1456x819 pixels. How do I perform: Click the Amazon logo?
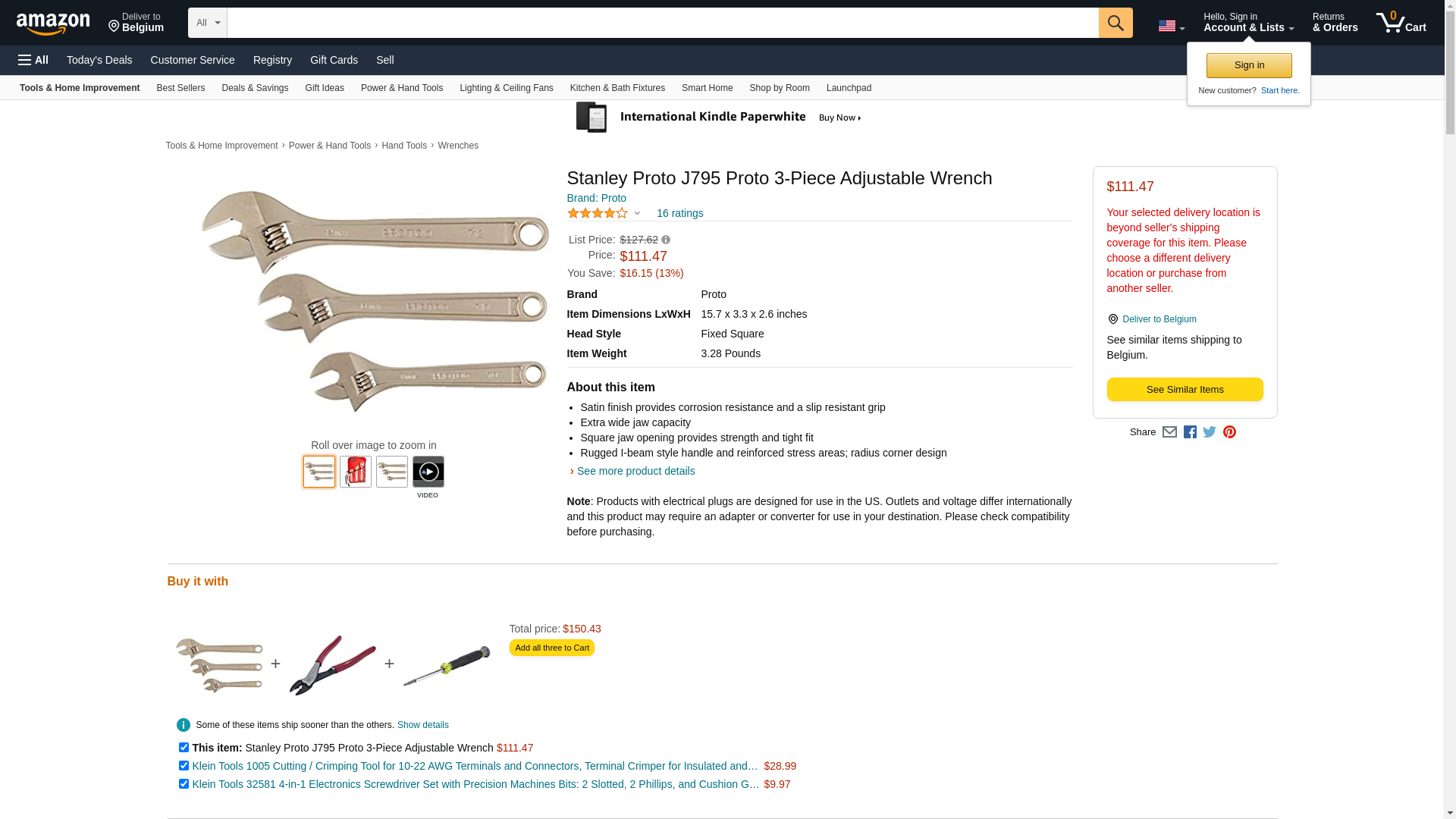tap(53, 24)
